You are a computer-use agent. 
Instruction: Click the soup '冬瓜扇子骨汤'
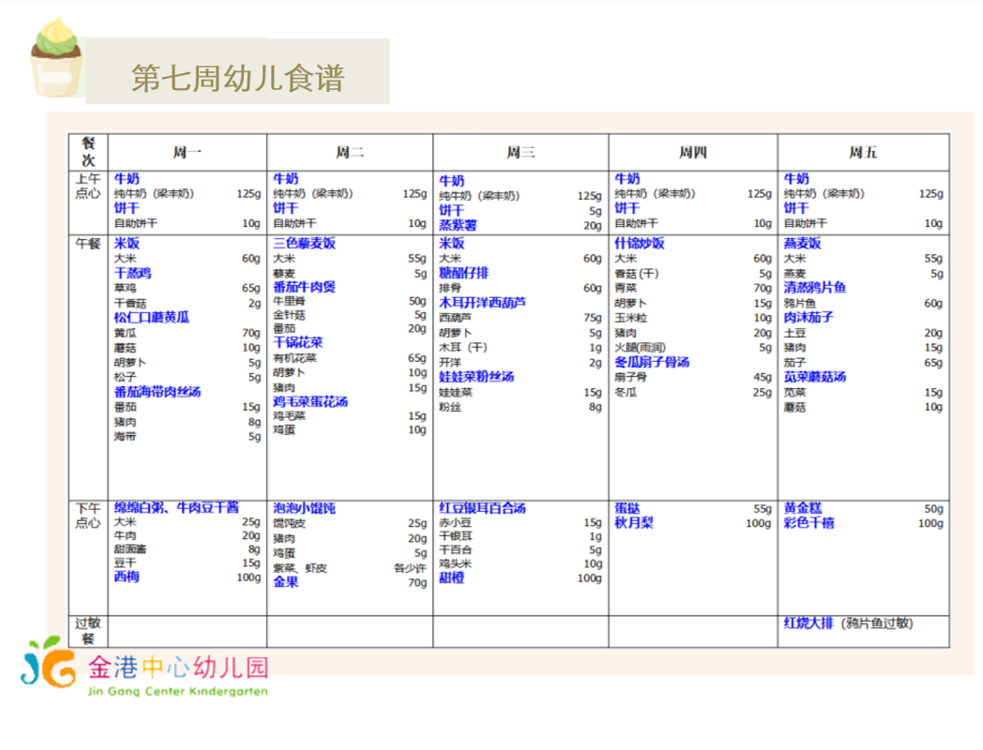point(651,362)
